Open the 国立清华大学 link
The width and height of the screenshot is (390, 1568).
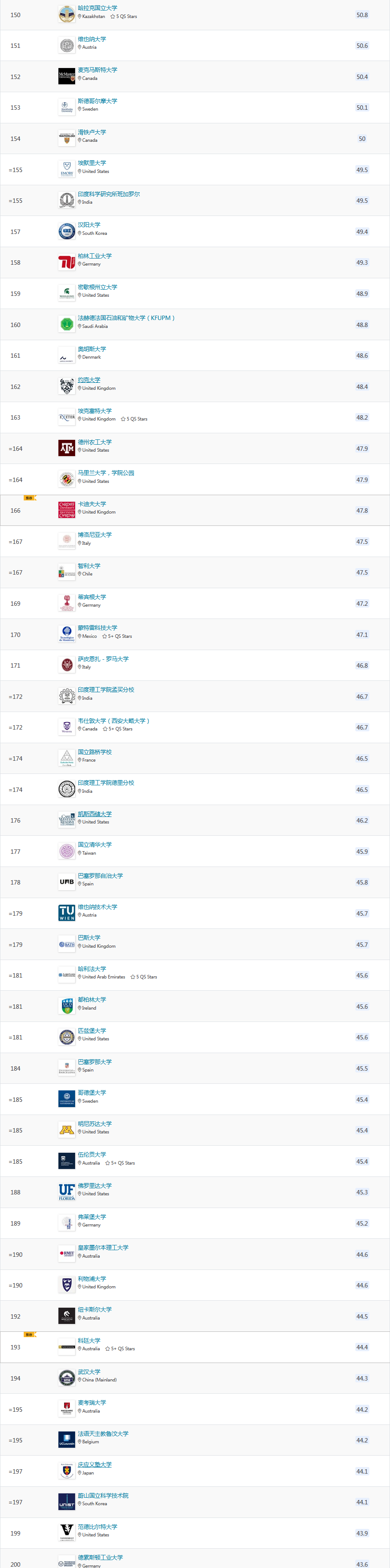coord(94,844)
